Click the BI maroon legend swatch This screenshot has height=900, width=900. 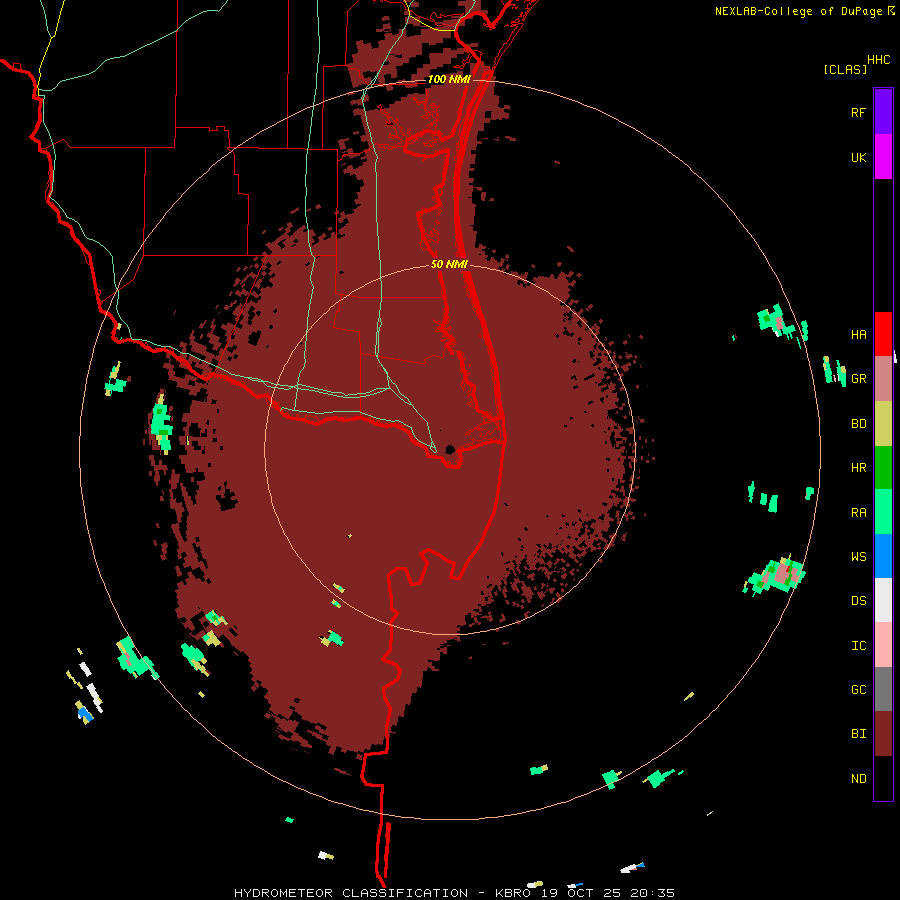pyautogui.click(x=883, y=734)
